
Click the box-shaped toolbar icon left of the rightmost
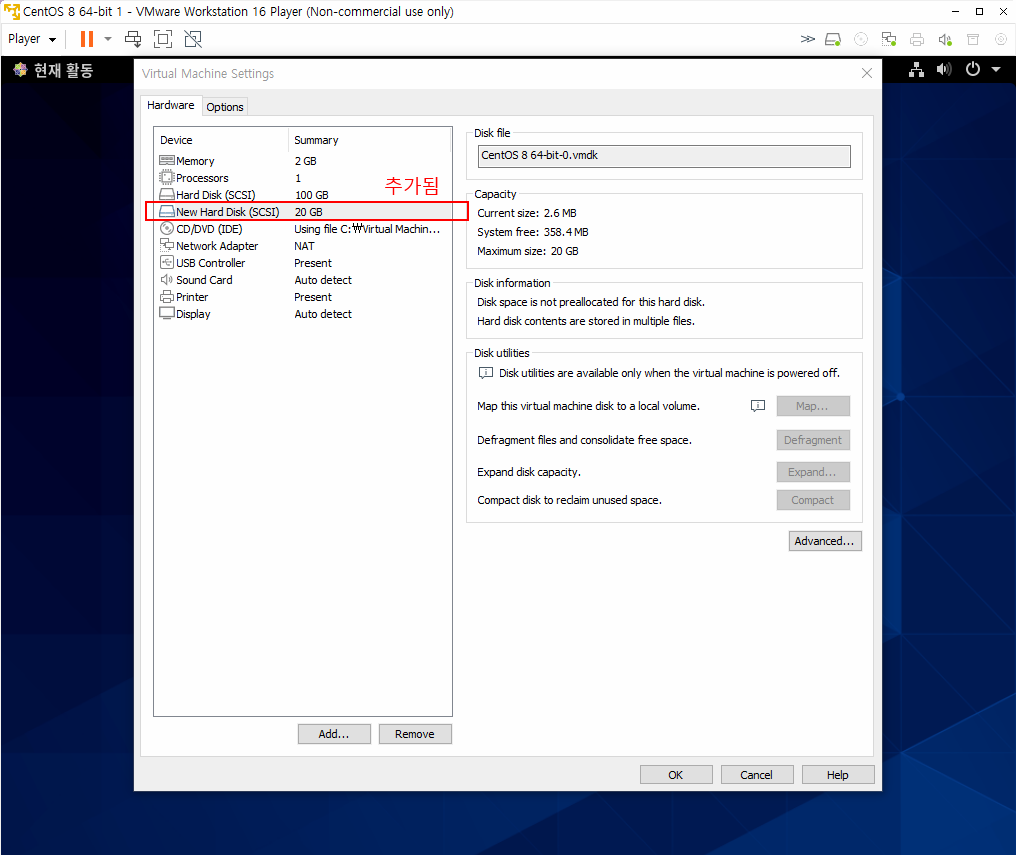pos(973,40)
